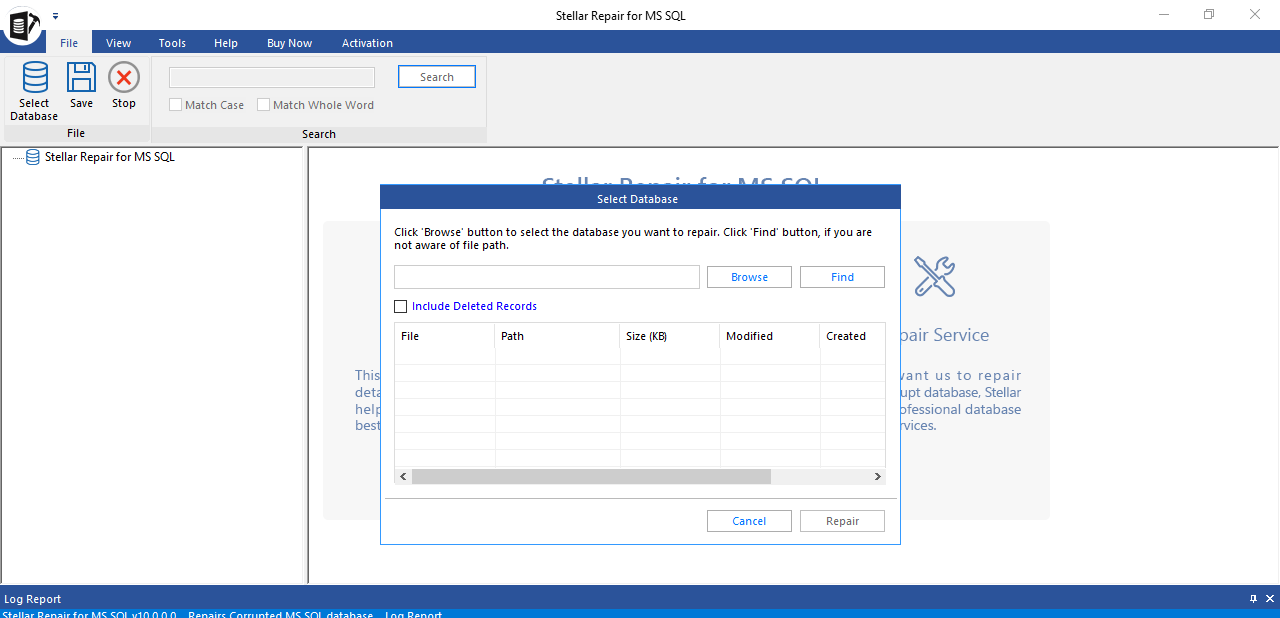This screenshot has width=1280, height=618.
Task: Restore down the application window
Action: pyautogui.click(x=1208, y=14)
